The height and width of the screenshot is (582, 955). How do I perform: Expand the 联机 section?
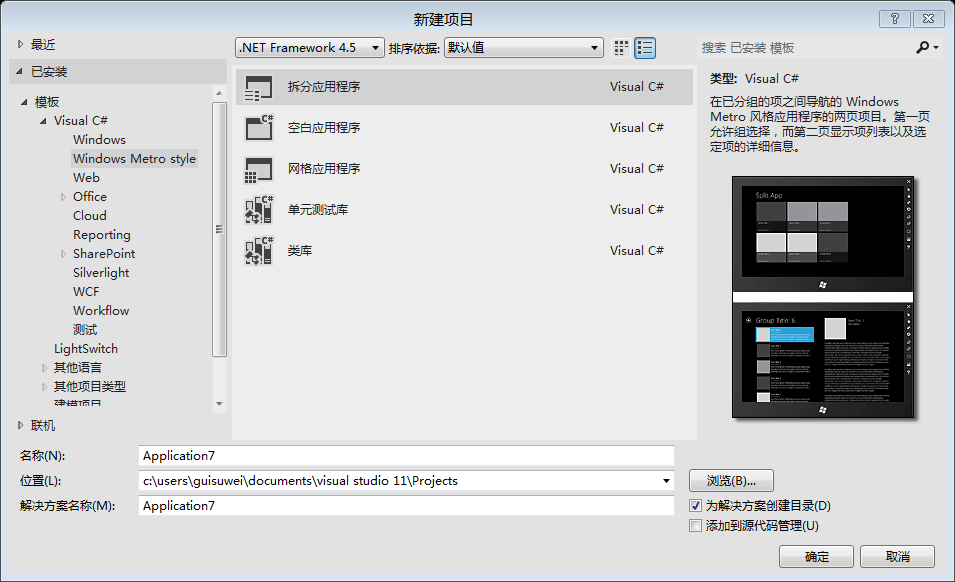coord(21,425)
